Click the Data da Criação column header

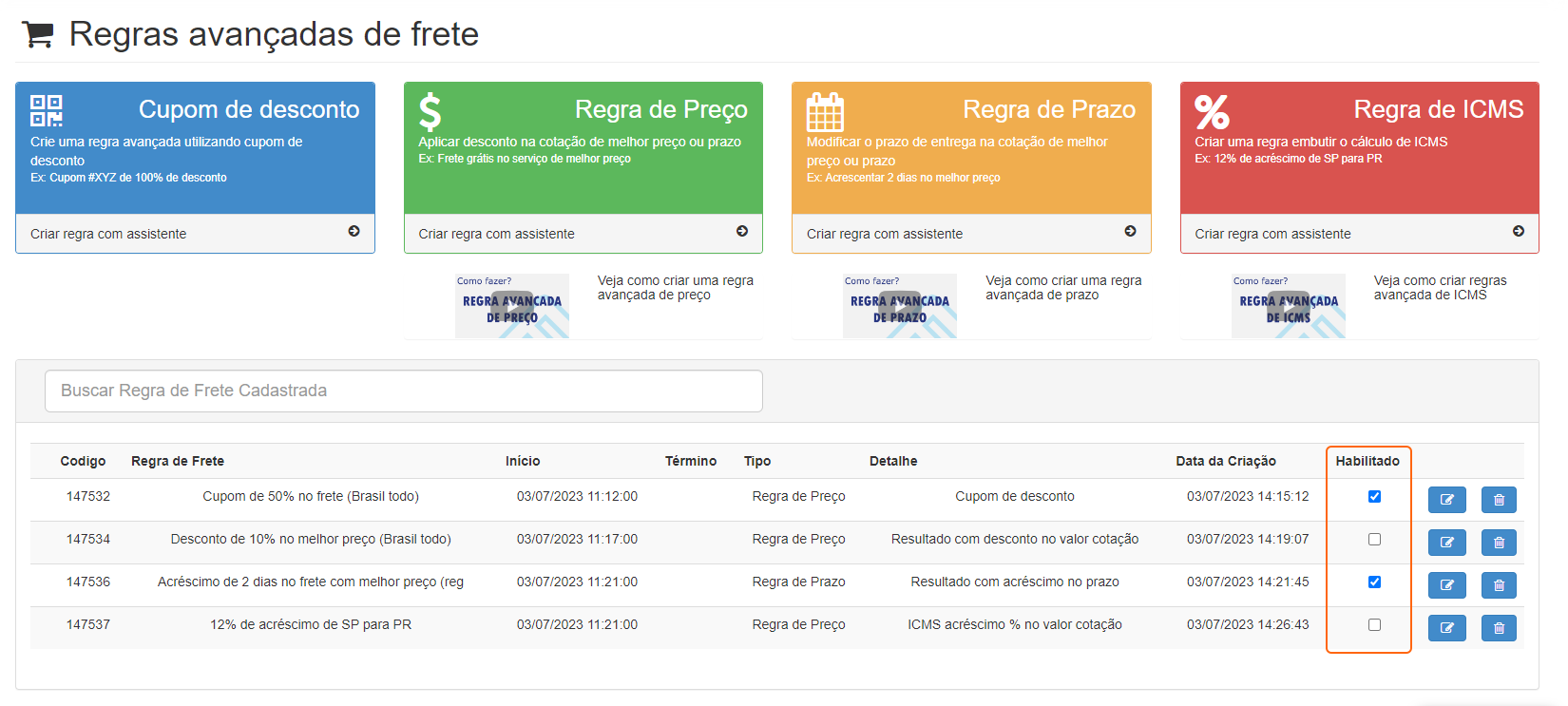click(1225, 461)
